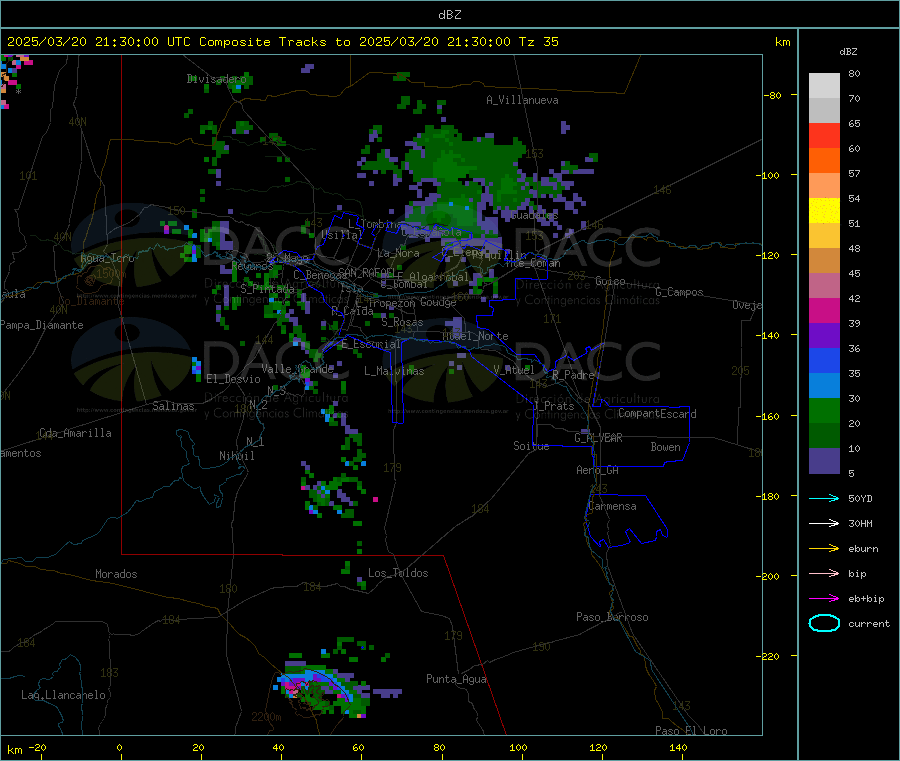The image size is (900, 761).
Task: Click the Punta_Agua map label
Action: pyautogui.click(x=456, y=679)
